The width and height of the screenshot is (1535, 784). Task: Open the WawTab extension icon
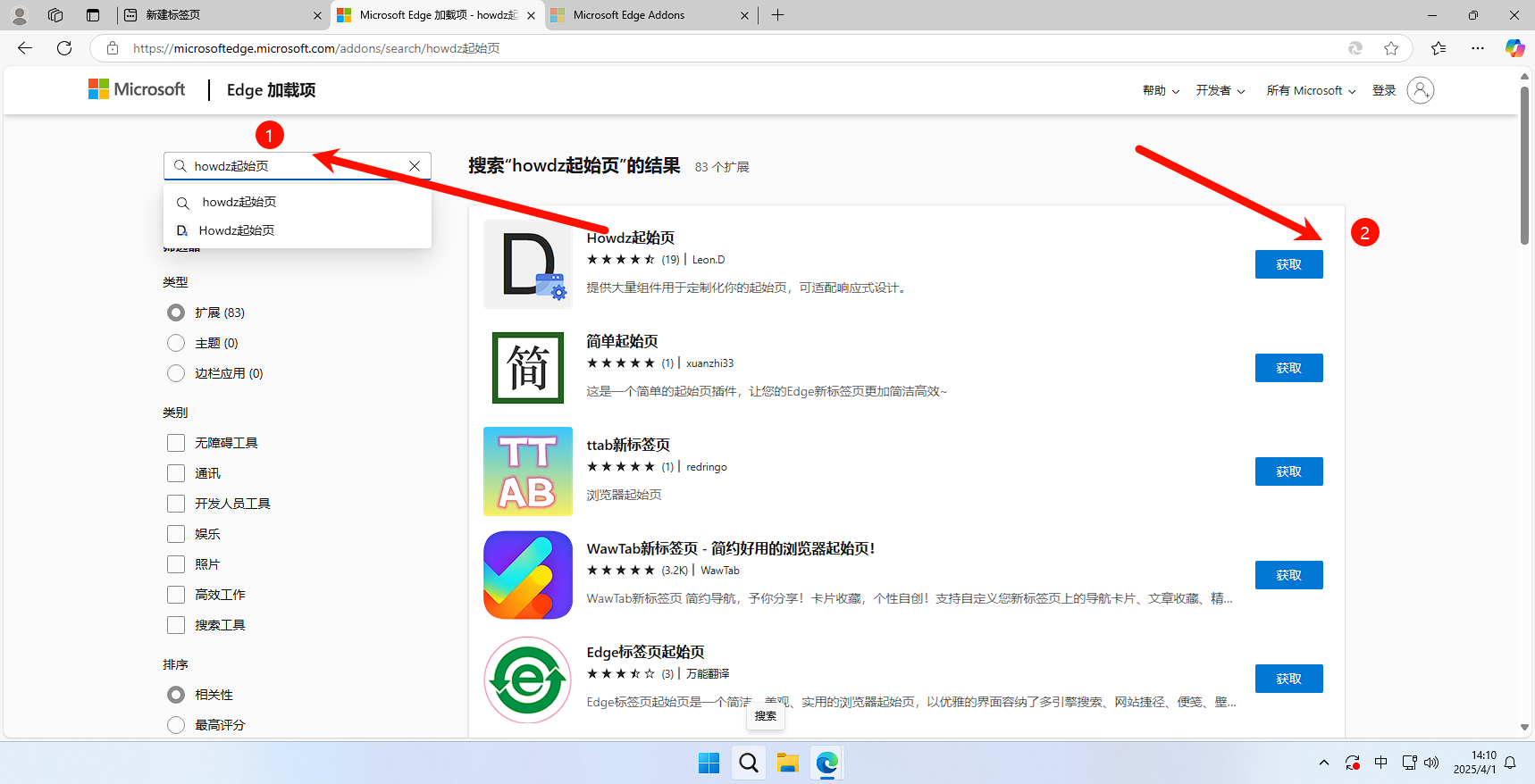pyautogui.click(x=528, y=575)
